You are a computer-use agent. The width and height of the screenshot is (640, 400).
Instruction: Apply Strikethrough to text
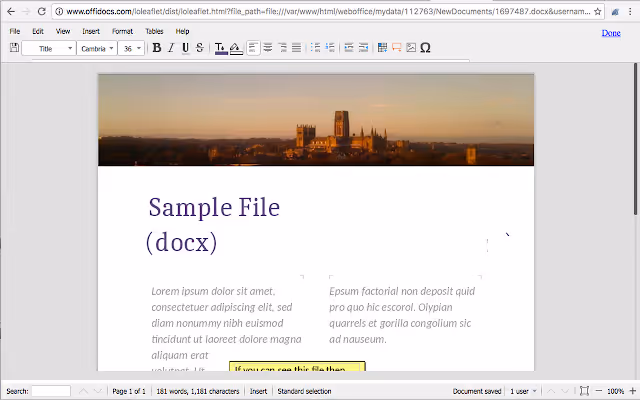(x=200, y=48)
